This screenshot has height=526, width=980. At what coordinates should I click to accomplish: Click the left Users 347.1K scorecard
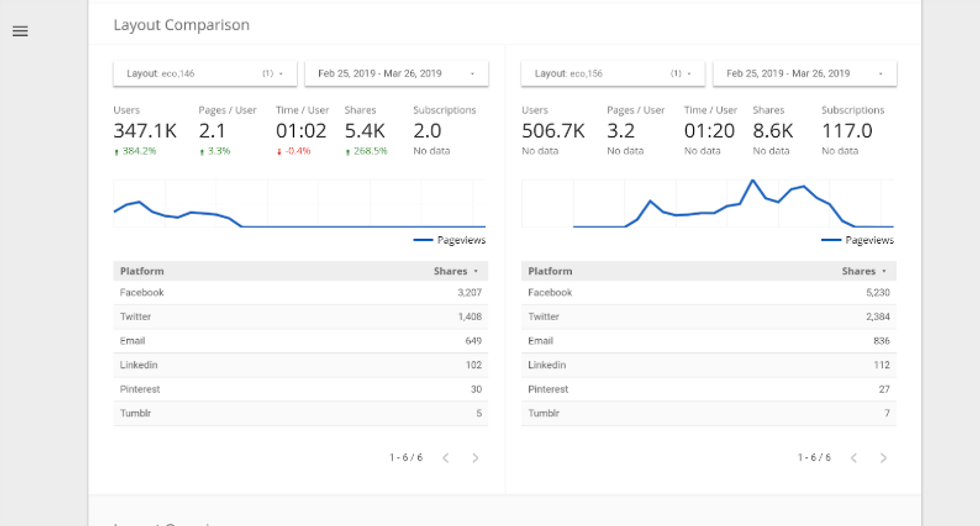point(145,130)
